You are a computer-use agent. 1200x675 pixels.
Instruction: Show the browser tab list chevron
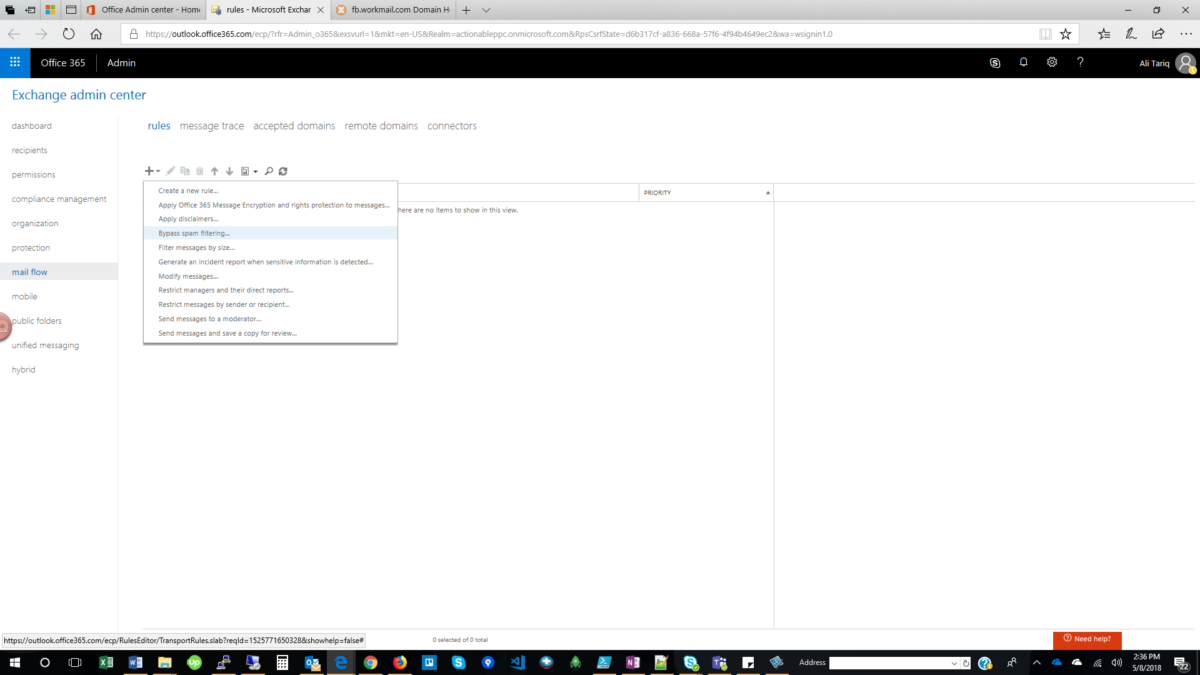pyautogui.click(x=486, y=10)
